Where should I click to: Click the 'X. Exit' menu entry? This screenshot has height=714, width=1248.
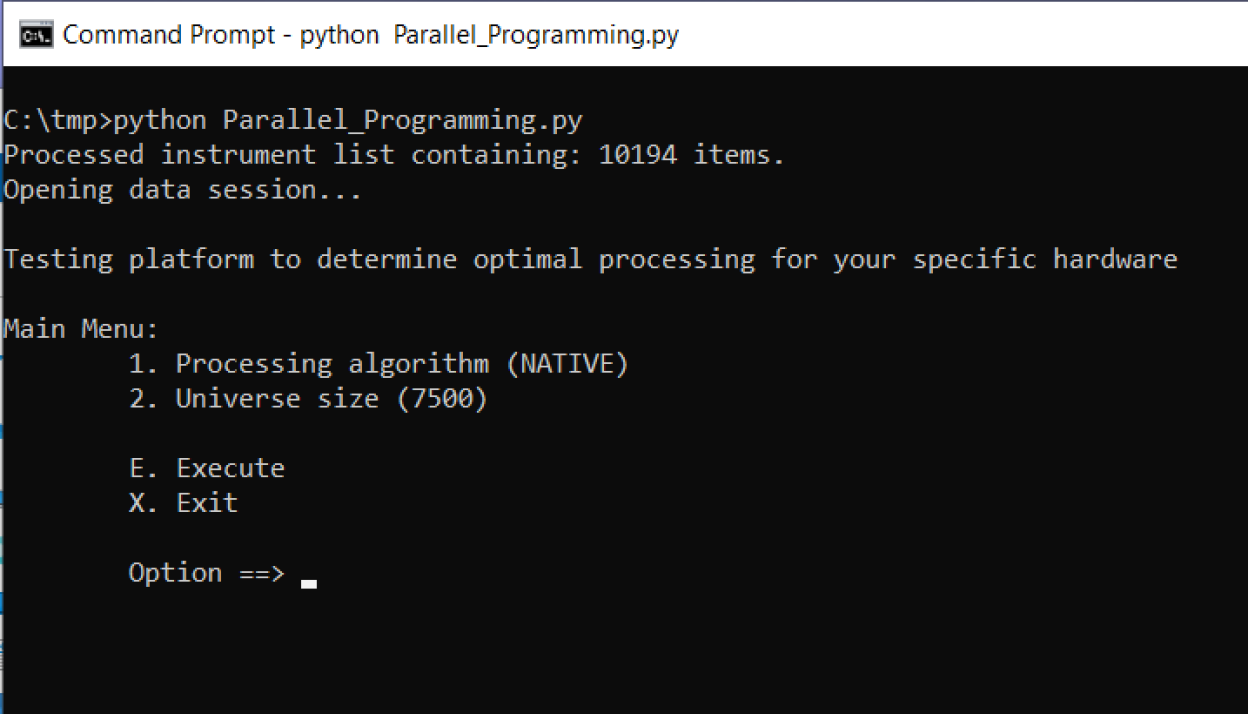click(184, 502)
